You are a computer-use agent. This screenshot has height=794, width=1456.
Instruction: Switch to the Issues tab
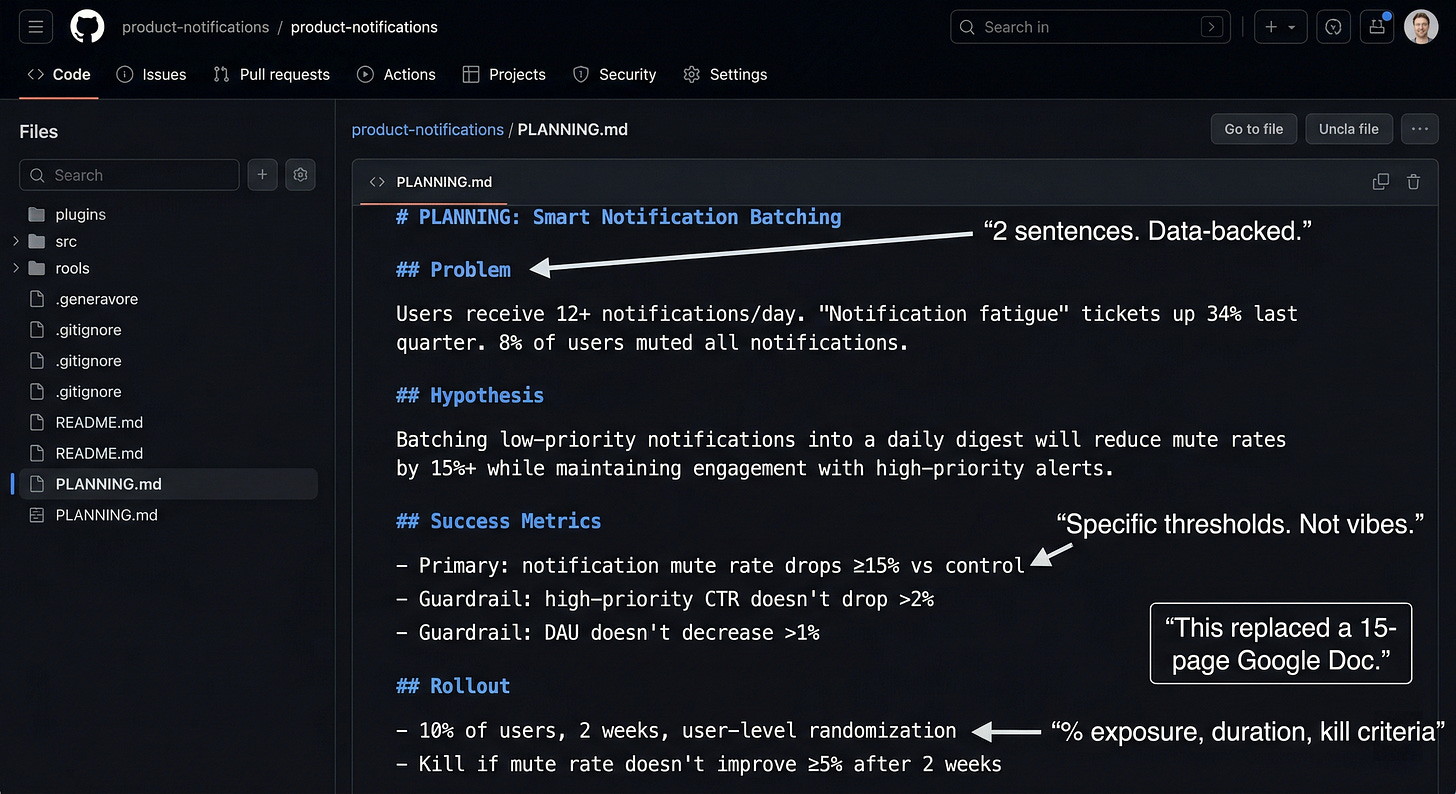tap(152, 74)
